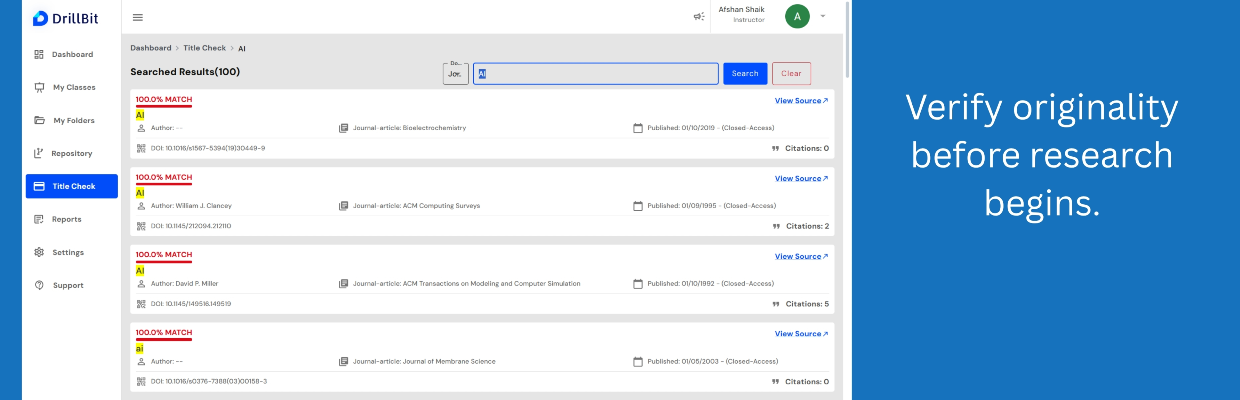Click author icon beside David P. Miller
This screenshot has height=400, width=1240.
coord(141,283)
